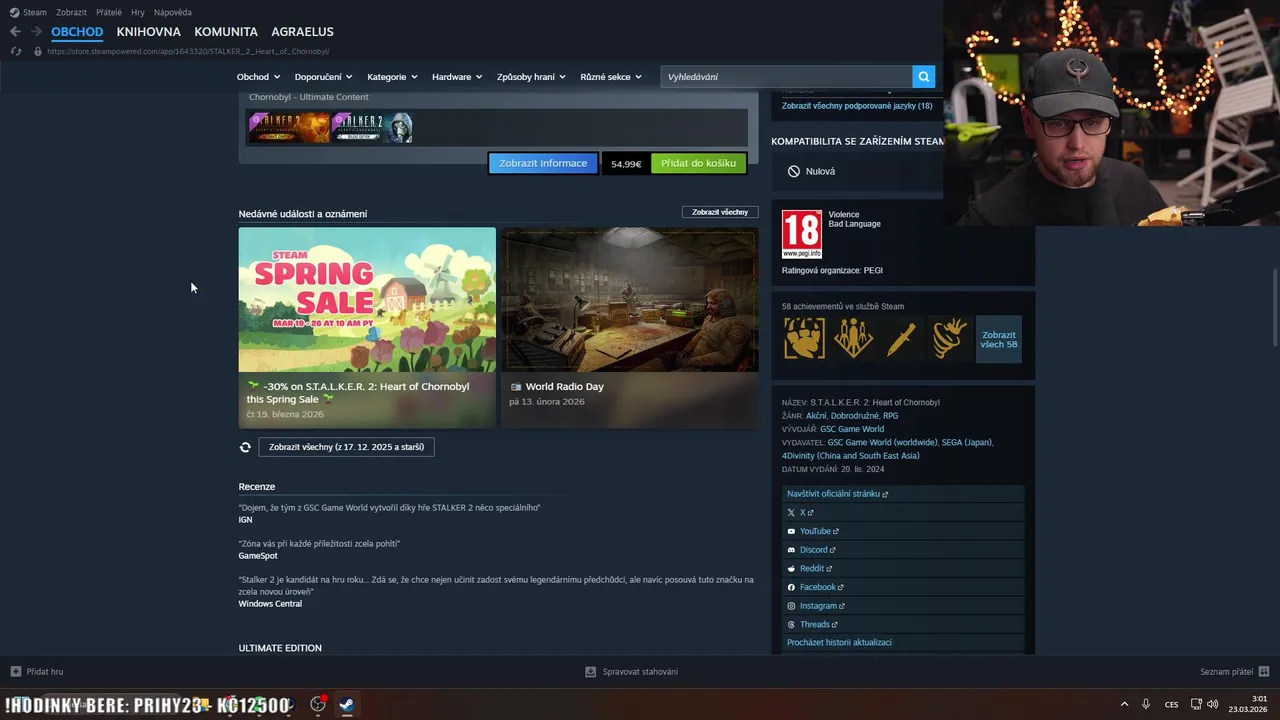Viewport: 1280px width, 720px height.
Task: Focus the Vyhledávání search field
Action: click(786, 76)
